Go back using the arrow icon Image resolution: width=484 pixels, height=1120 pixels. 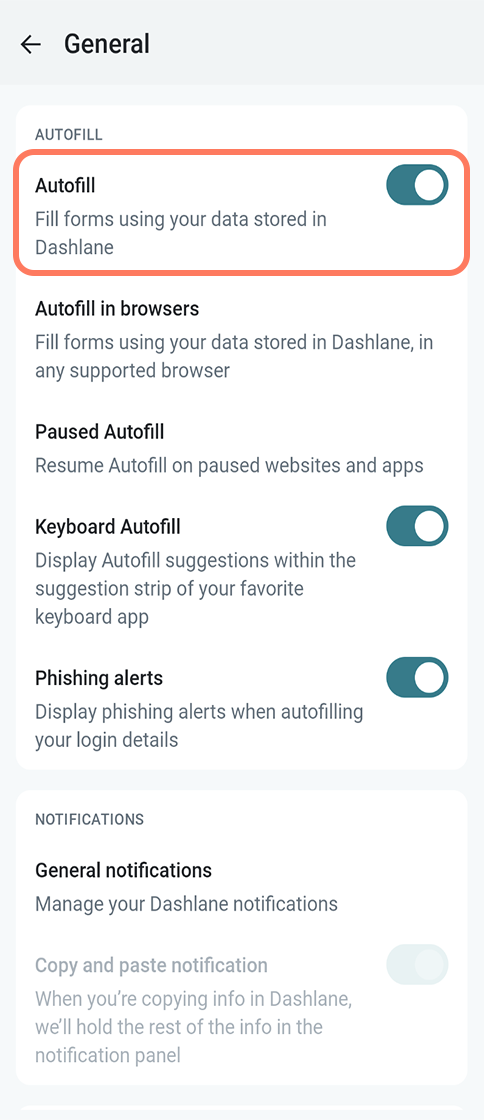pos(31,44)
